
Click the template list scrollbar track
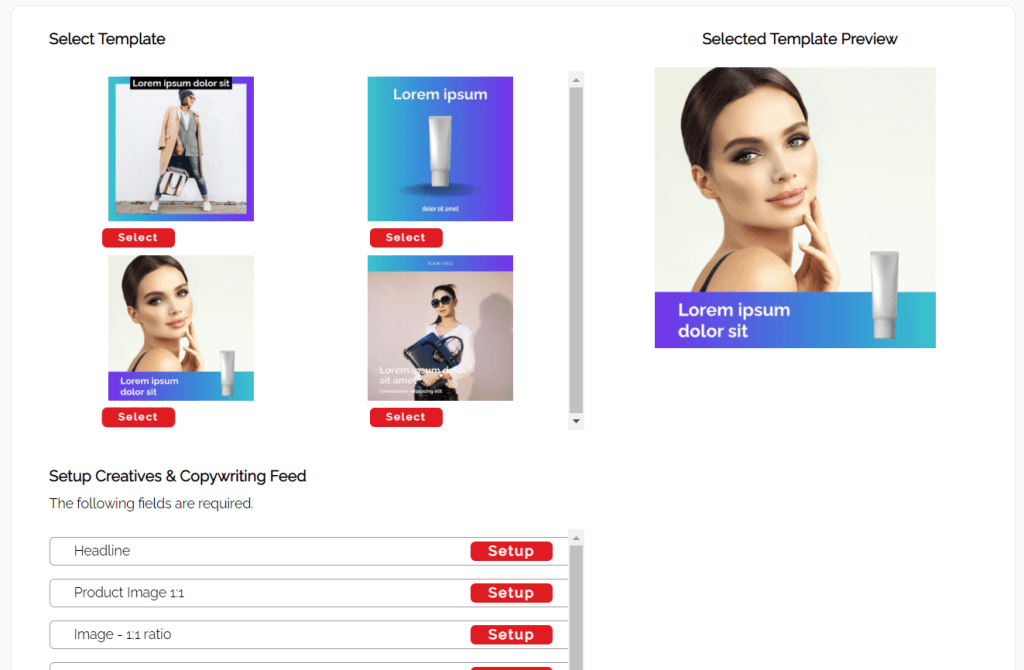point(576,251)
